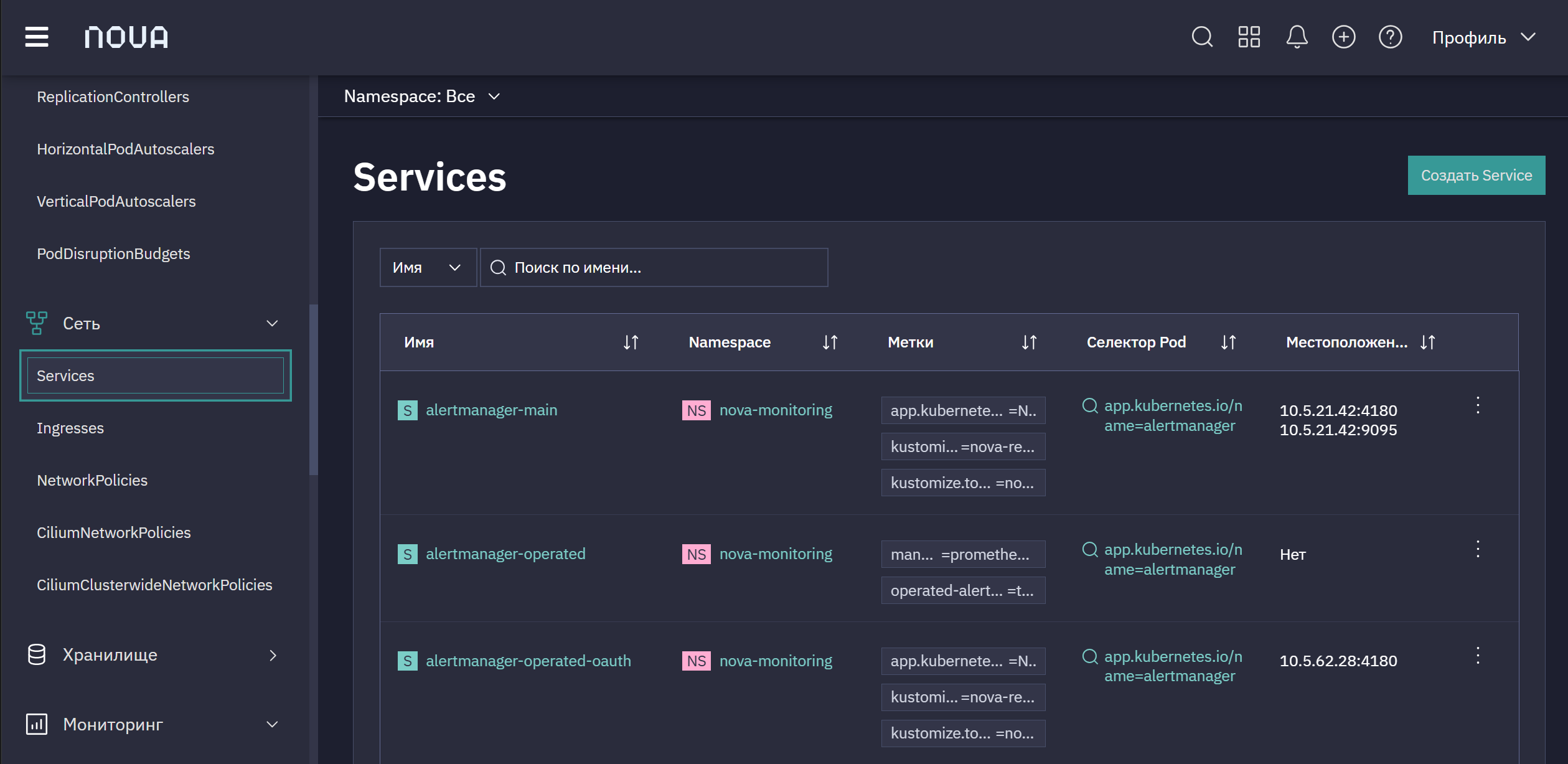Image resolution: width=1568 pixels, height=764 pixels.
Task: Sort table by Имя column arrows
Action: click(631, 342)
